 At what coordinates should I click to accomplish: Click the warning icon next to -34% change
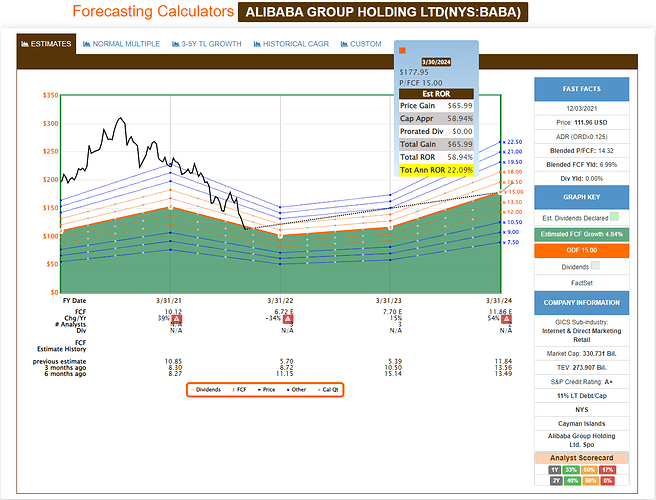[288, 319]
